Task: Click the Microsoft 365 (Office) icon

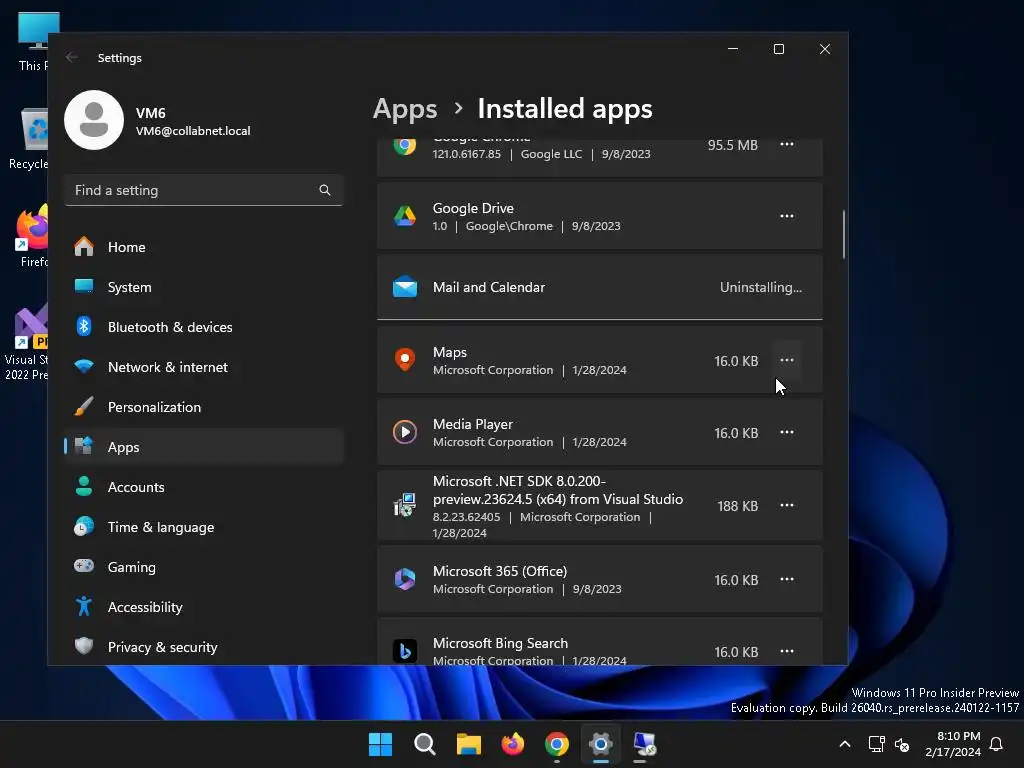Action: pyautogui.click(x=405, y=579)
